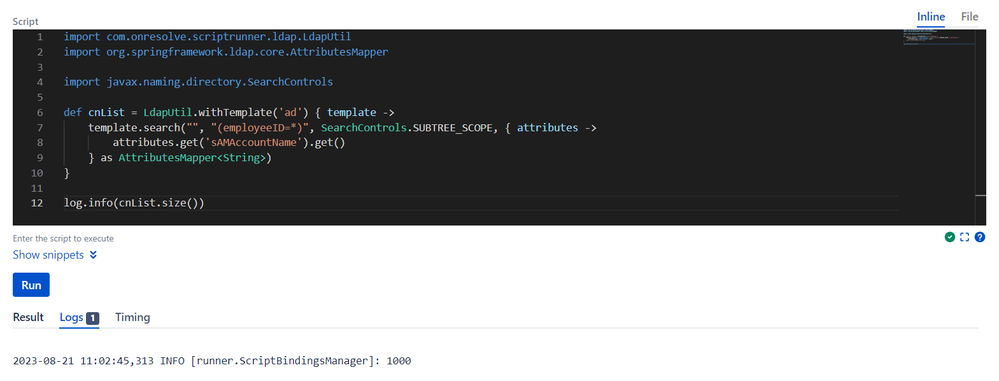Click the log.info(cnList.size()) line
Viewport: 999px width, 381px height.
[x=134, y=203]
